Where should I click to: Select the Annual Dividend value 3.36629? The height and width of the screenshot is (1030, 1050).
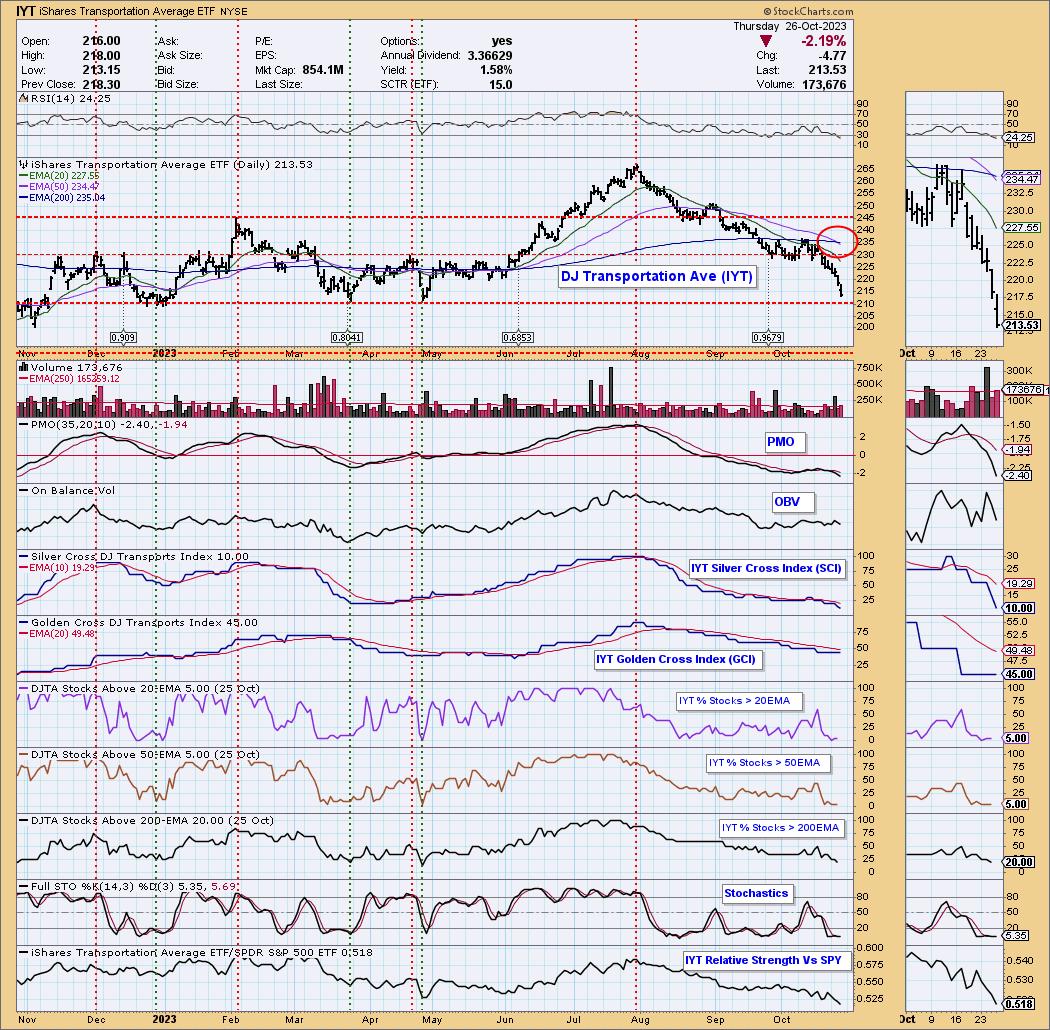point(490,56)
